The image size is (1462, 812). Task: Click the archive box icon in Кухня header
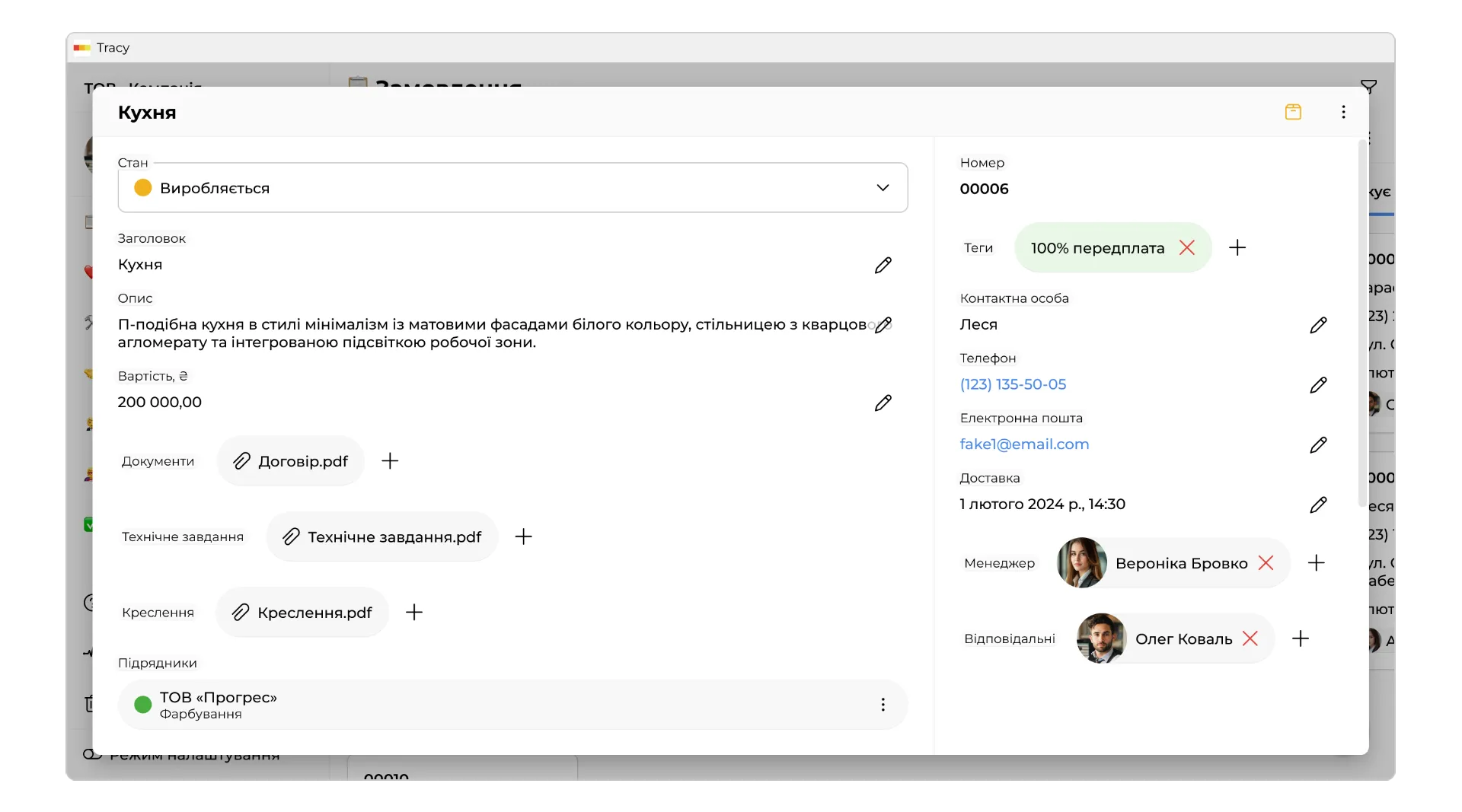click(1293, 112)
